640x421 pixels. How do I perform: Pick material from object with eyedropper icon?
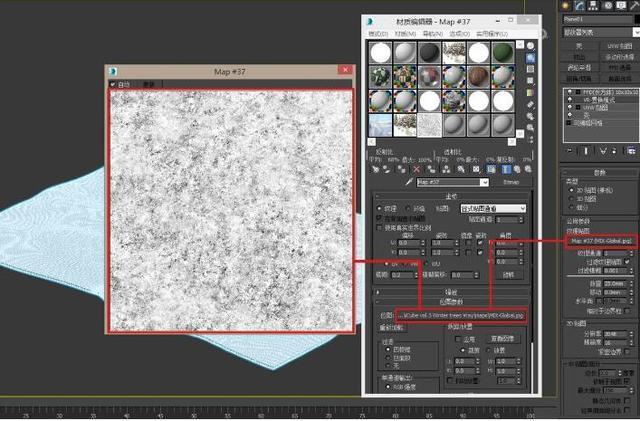pyautogui.click(x=409, y=182)
